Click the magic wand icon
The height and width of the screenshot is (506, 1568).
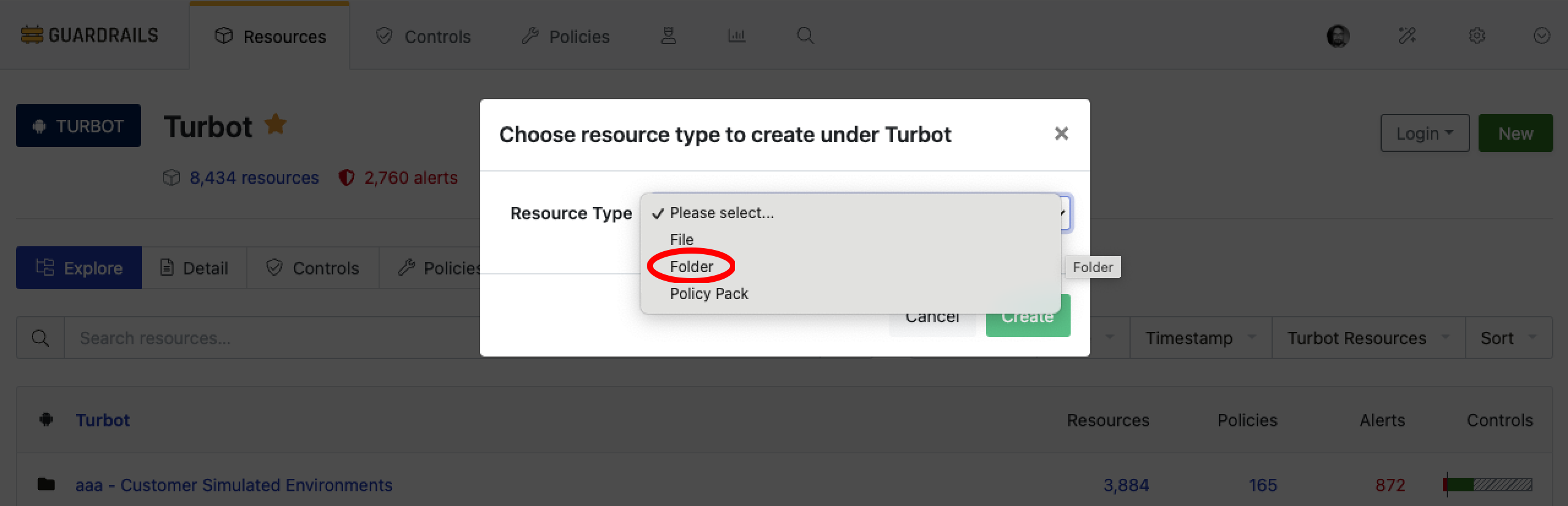coord(1407,36)
